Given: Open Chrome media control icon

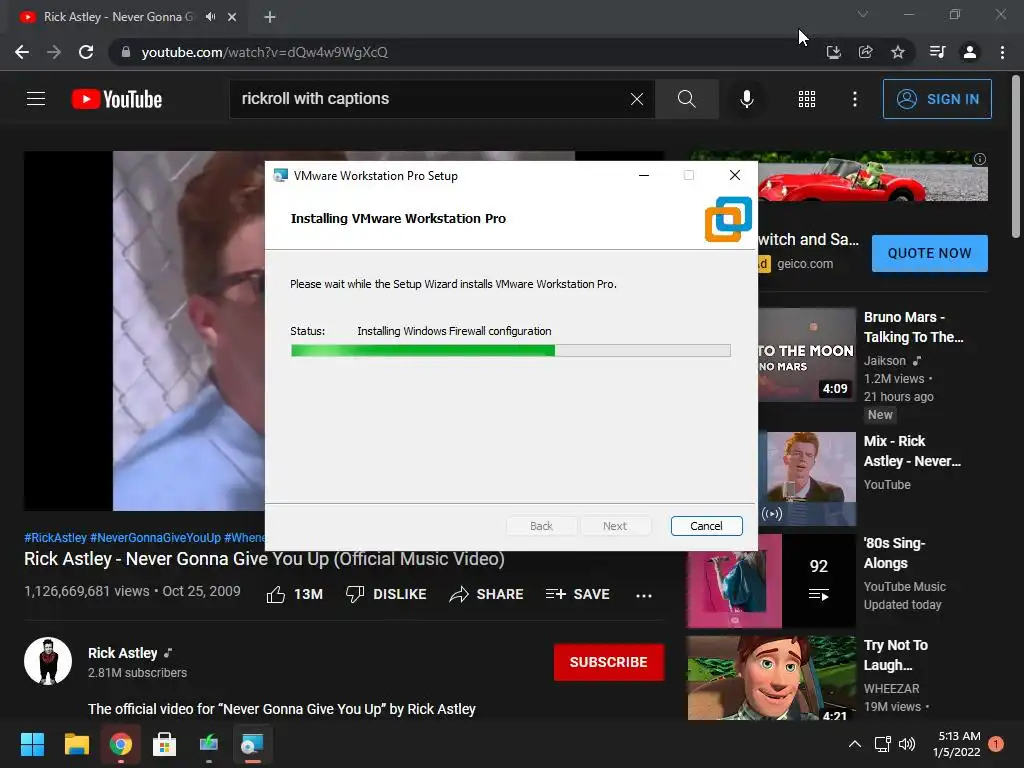Looking at the screenshot, I should [937, 52].
